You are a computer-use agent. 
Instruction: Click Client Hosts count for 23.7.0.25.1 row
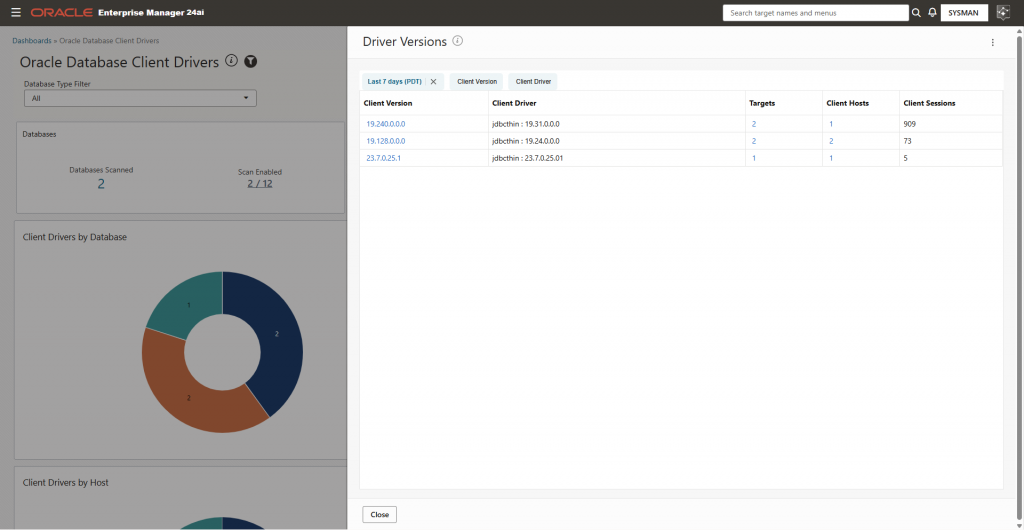[831, 158]
